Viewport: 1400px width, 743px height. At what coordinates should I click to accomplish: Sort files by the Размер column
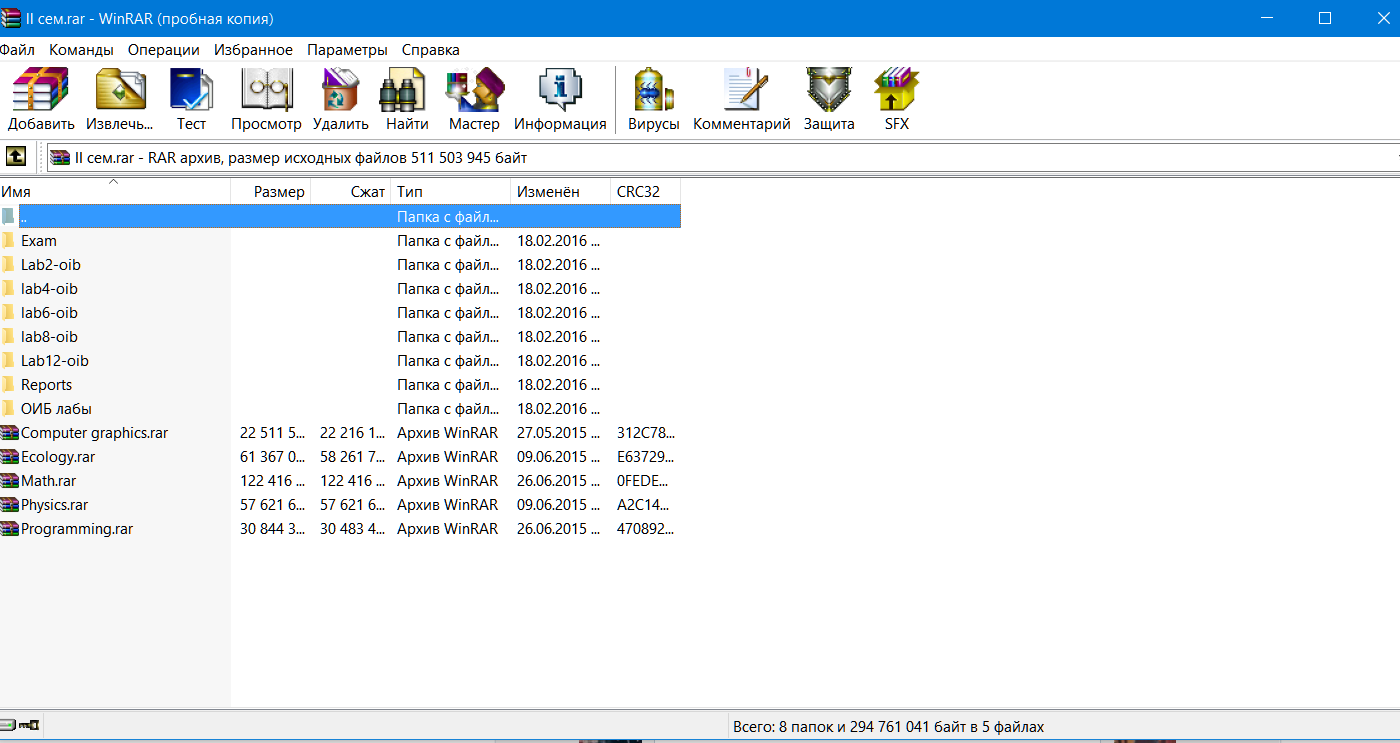[271, 192]
